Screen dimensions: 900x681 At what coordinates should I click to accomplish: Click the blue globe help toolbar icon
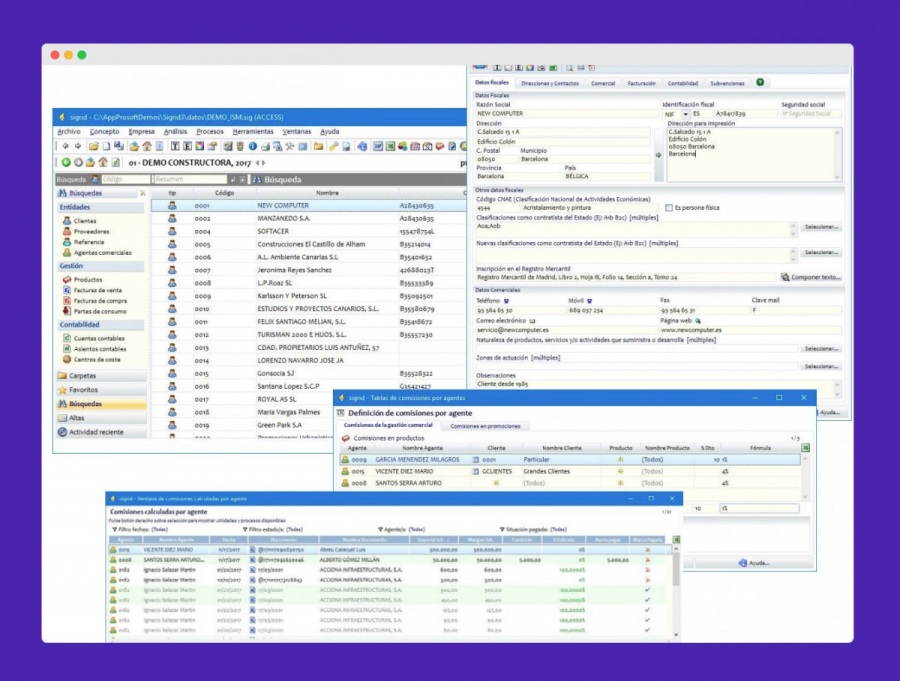[x=362, y=146]
